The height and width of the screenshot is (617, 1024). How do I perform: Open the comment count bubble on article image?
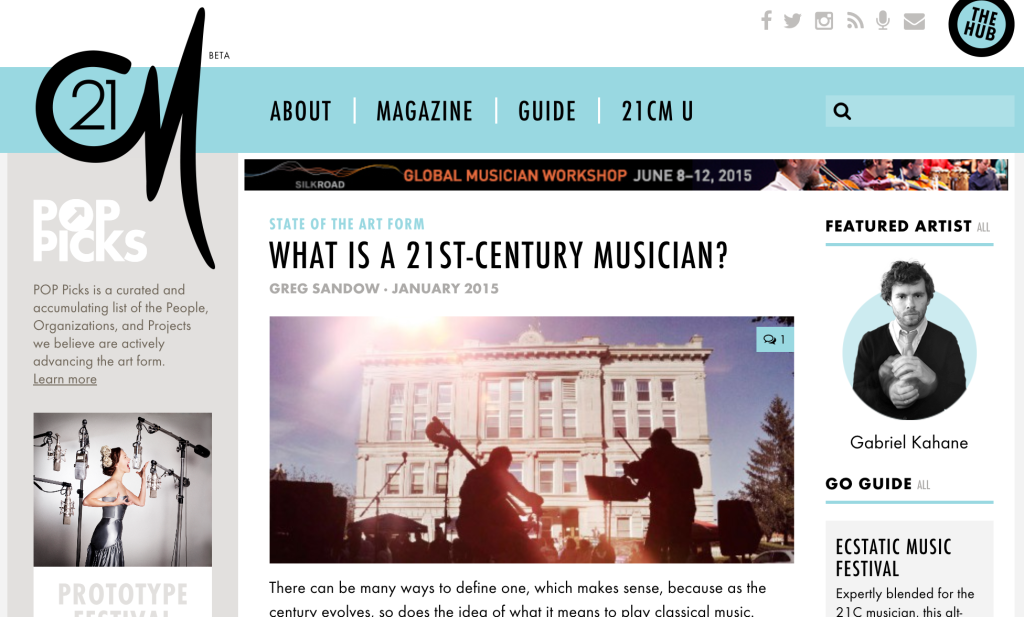[775, 340]
